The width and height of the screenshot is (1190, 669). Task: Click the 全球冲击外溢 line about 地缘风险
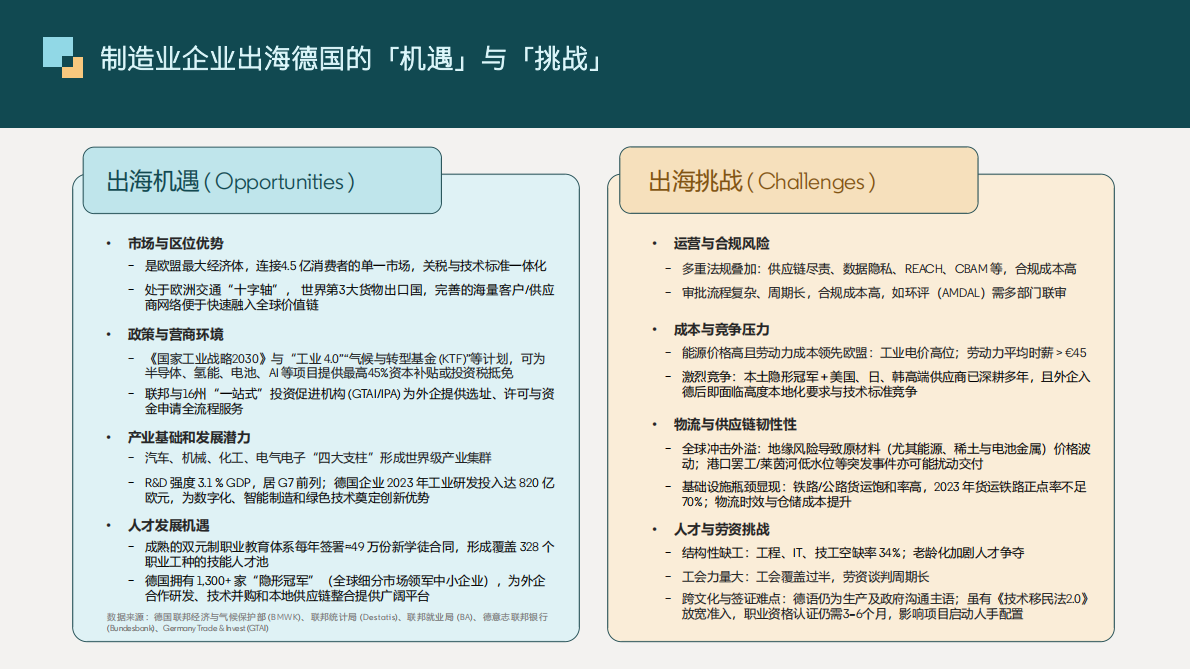tap(886, 457)
